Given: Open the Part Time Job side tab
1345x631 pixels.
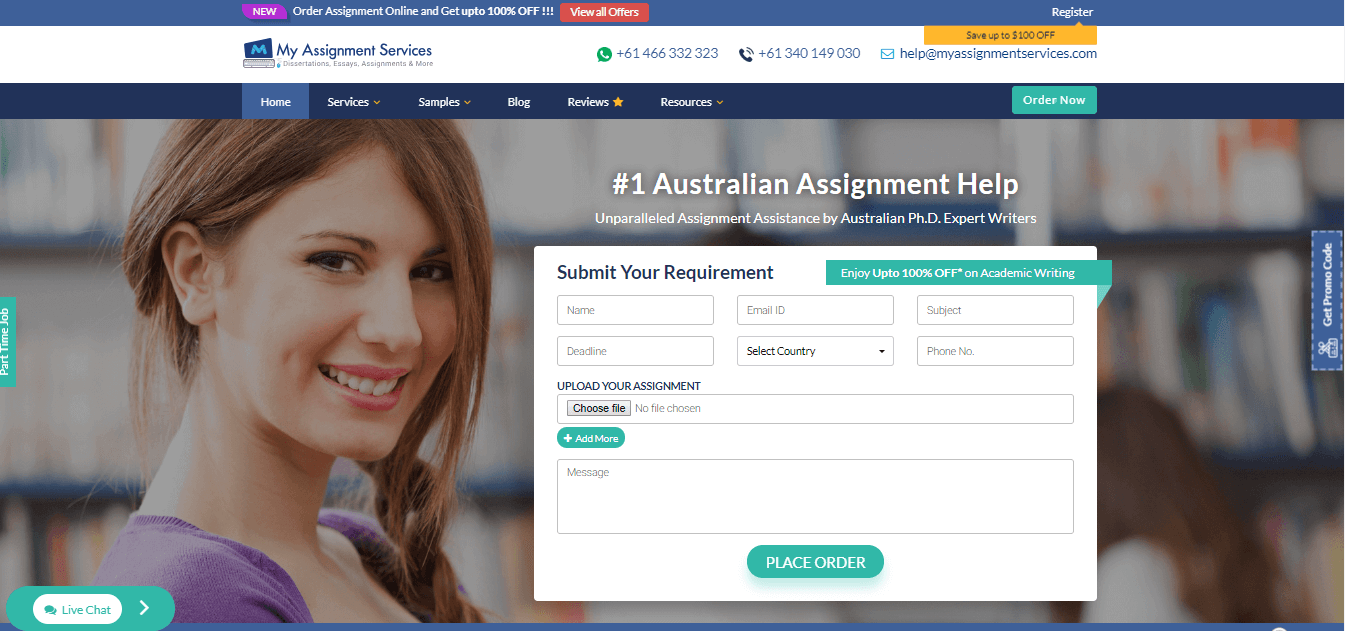Looking at the screenshot, I should coord(7,342).
